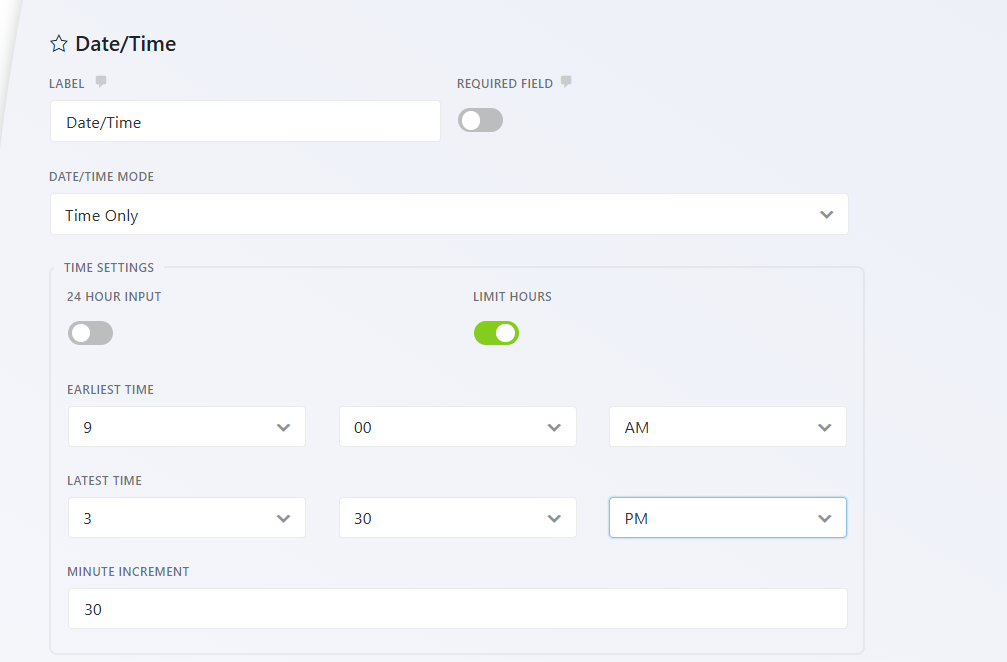The image size is (1007, 662).
Task: Open the Latest Time minutes dropdown showing 30
Action: click(x=458, y=518)
